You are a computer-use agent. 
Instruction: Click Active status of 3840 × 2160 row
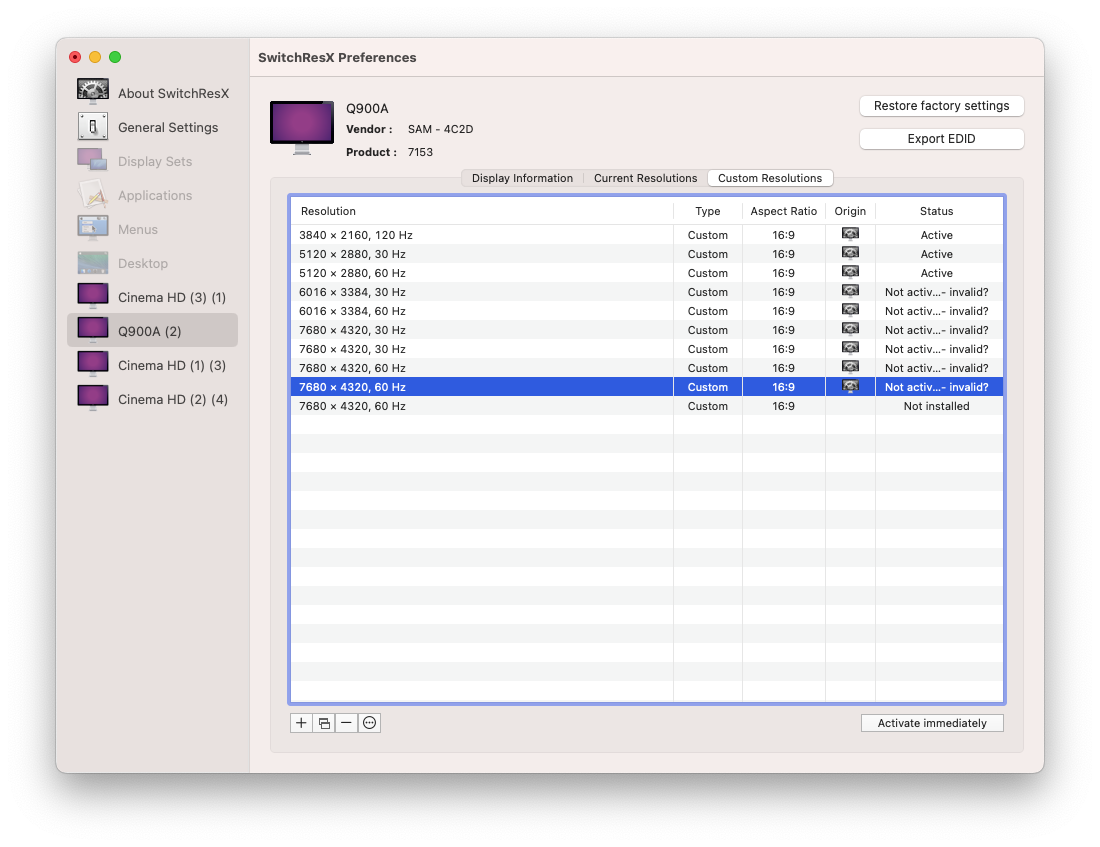click(x=937, y=235)
